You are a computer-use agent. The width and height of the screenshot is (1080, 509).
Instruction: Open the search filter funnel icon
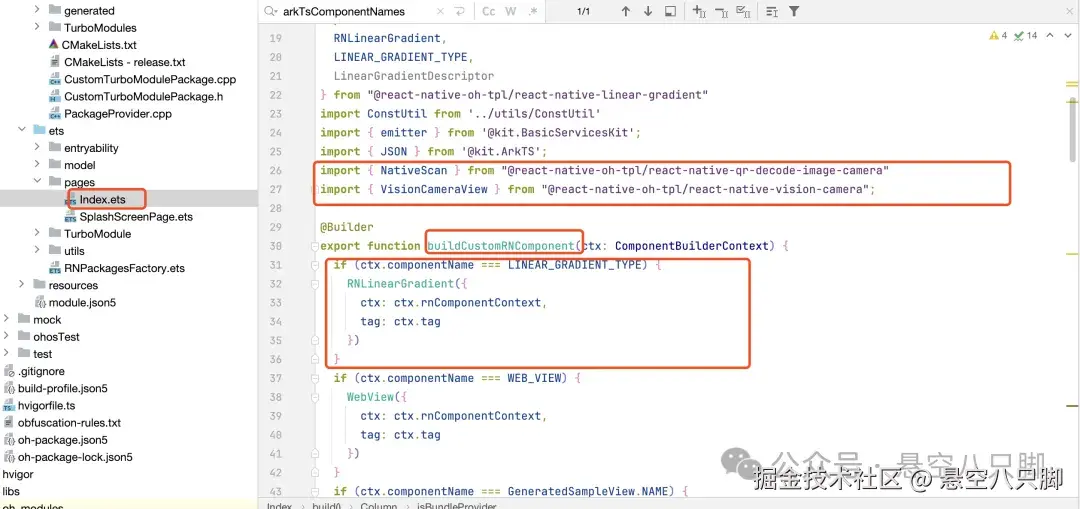(794, 11)
